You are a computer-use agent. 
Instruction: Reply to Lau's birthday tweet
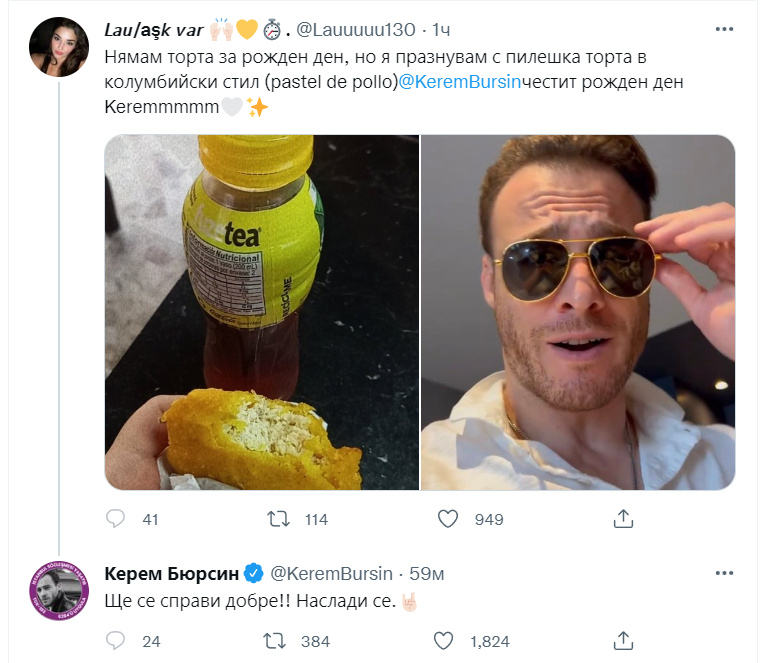point(116,518)
